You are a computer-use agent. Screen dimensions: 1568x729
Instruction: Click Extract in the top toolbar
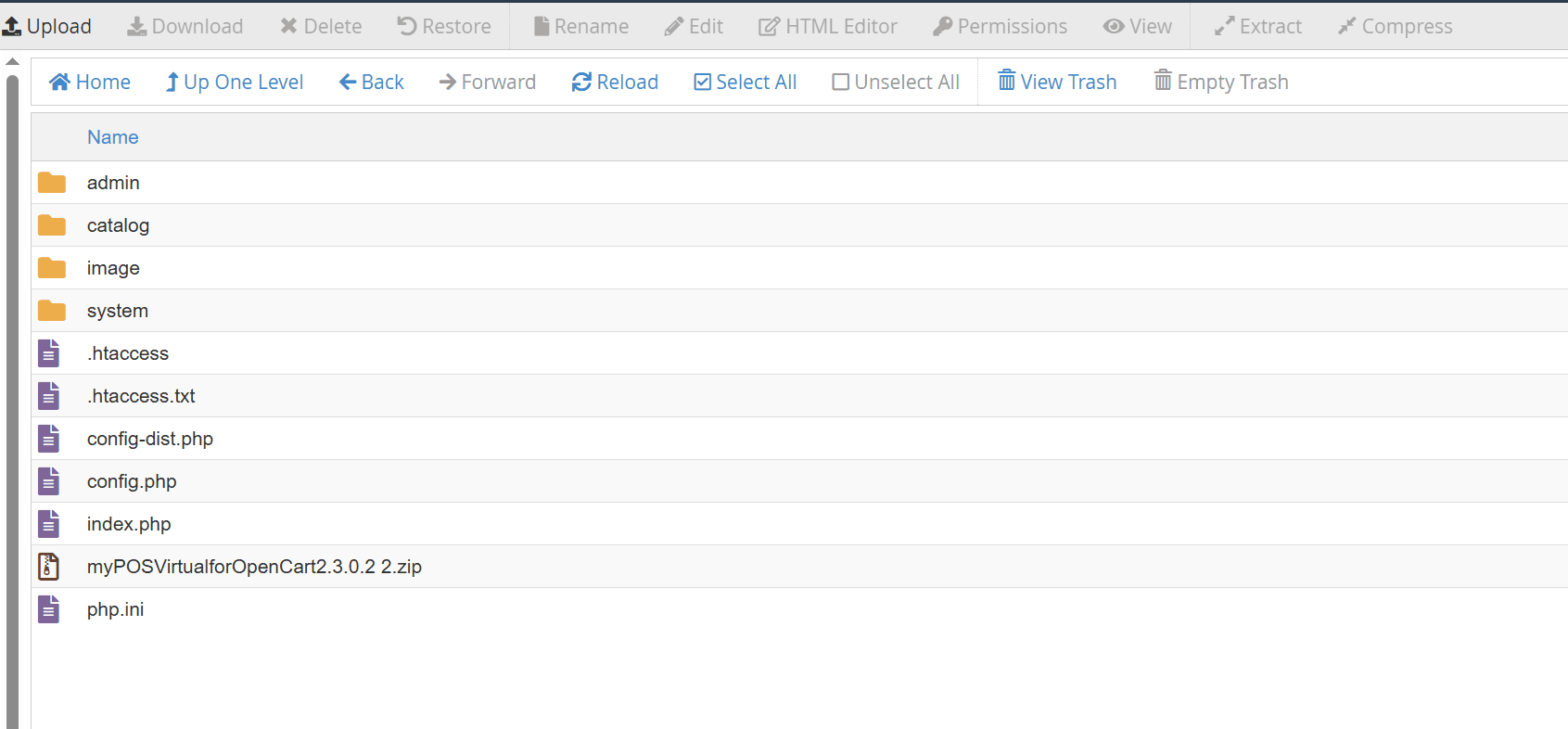coord(1258,27)
